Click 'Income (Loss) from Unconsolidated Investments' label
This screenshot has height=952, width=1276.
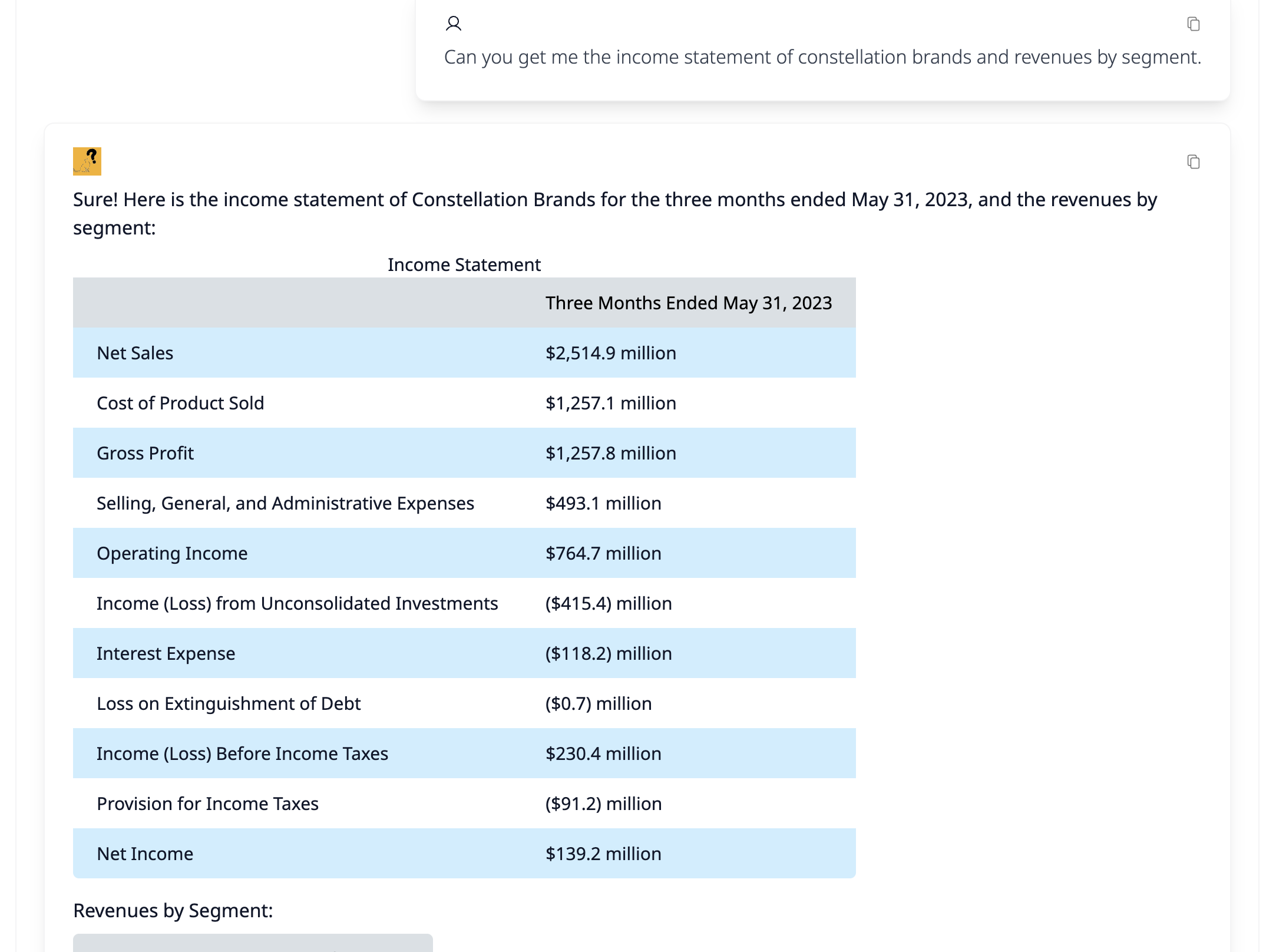coord(297,603)
